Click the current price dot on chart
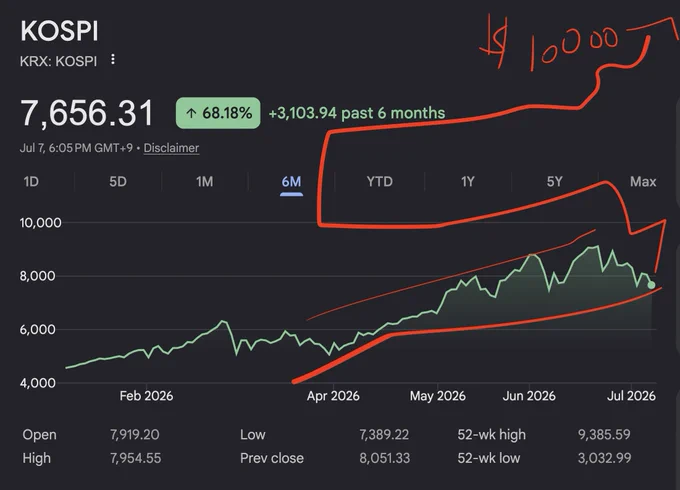This screenshot has width=680, height=490. pos(651,285)
